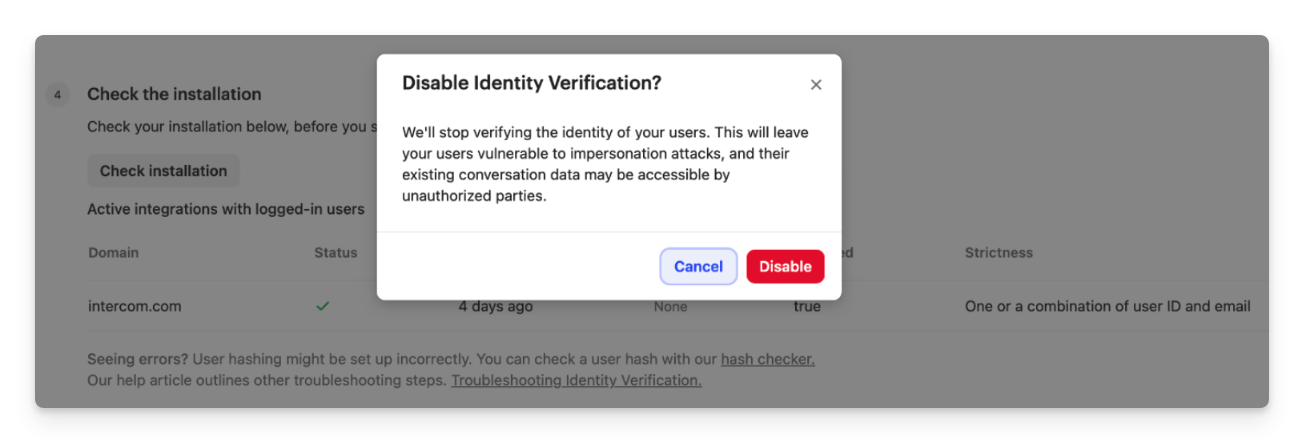The height and width of the screenshot is (443, 1304).
Task: Cancel disabling identity verification
Action: point(698,267)
